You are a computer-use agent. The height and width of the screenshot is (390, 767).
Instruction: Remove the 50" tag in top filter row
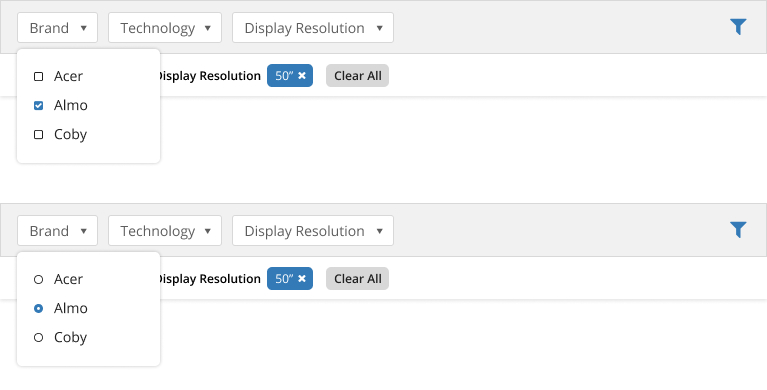click(x=302, y=75)
